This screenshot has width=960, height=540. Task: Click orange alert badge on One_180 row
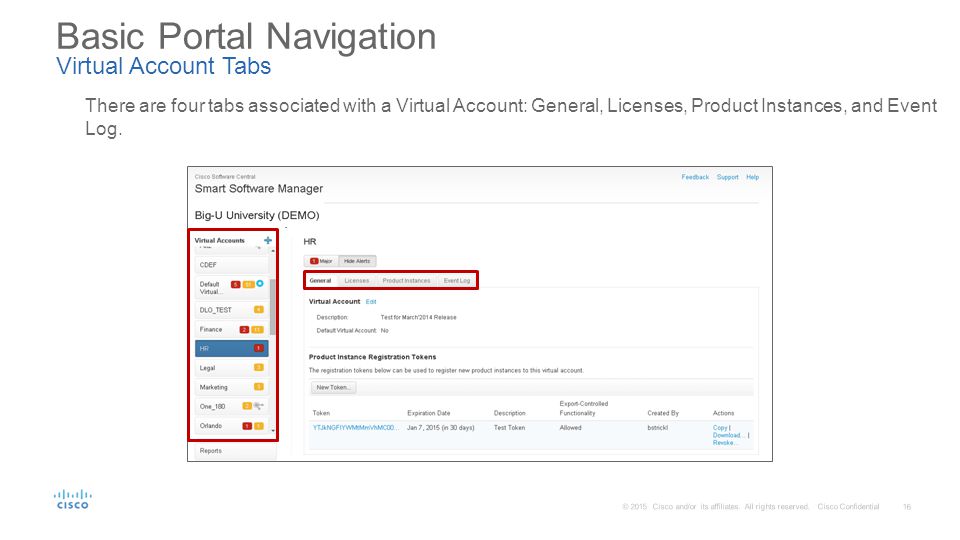(247, 406)
